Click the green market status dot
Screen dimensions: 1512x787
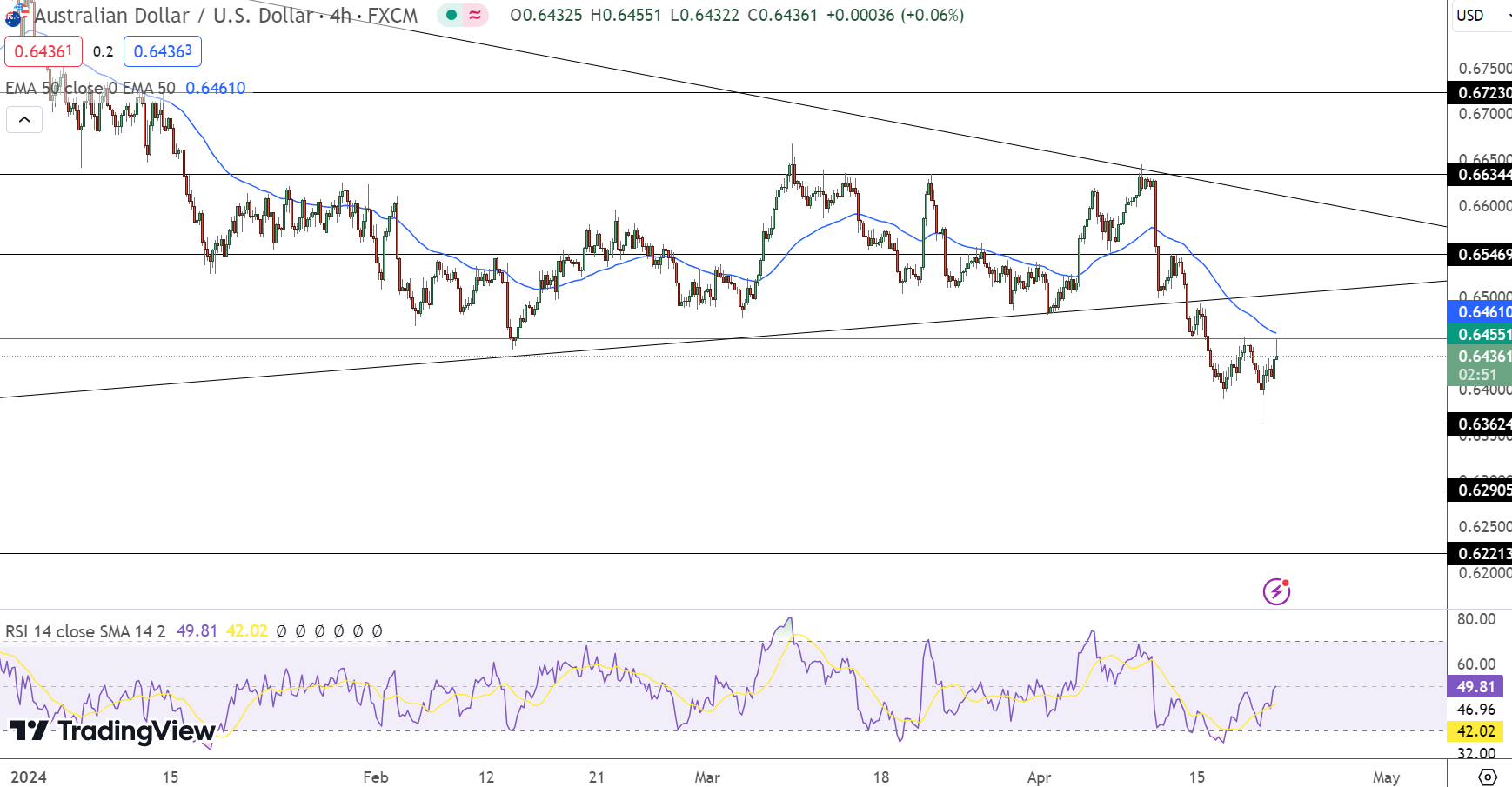[452, 15]
